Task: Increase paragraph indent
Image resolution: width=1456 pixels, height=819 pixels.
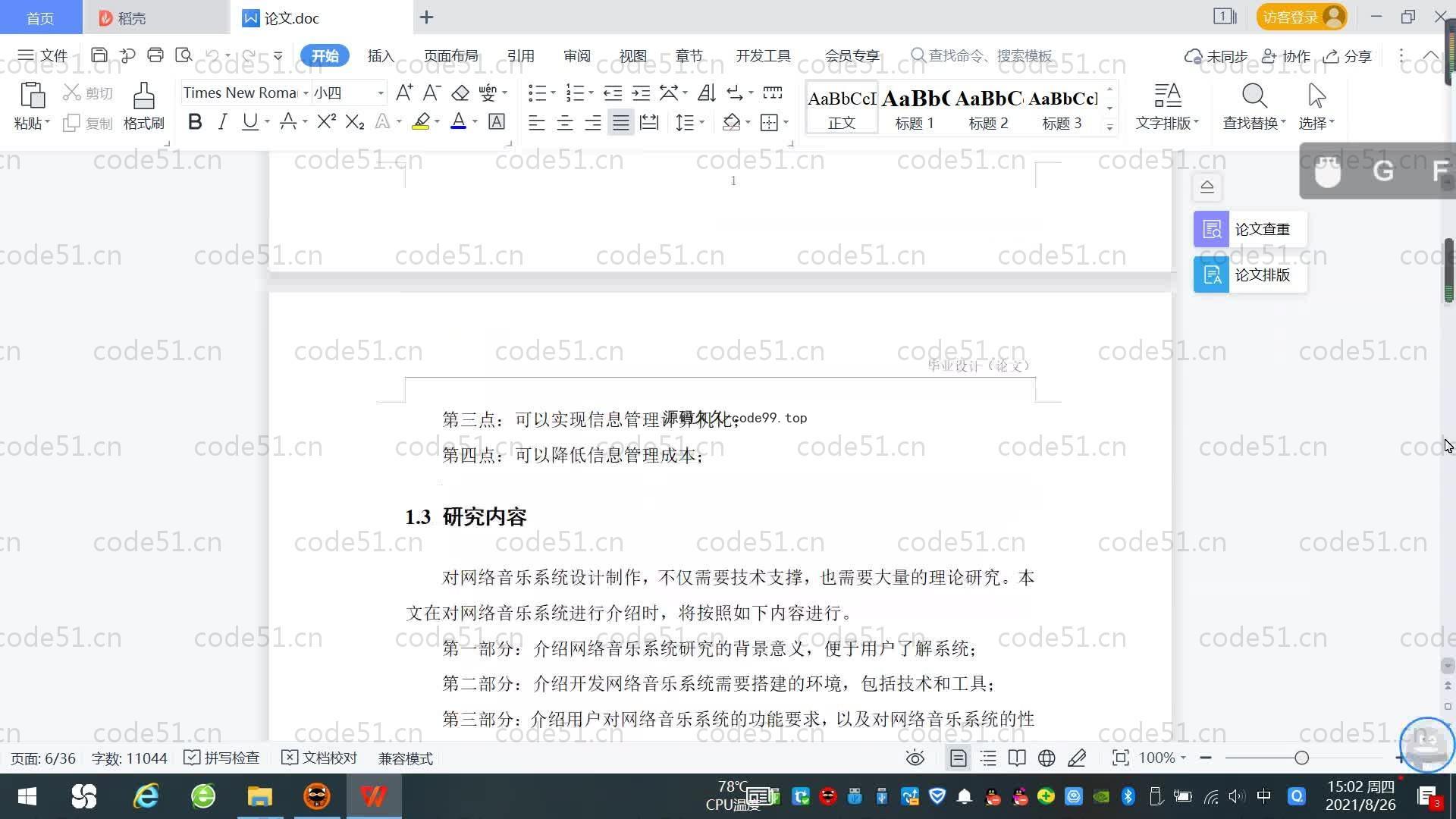Action: (641, 93)
